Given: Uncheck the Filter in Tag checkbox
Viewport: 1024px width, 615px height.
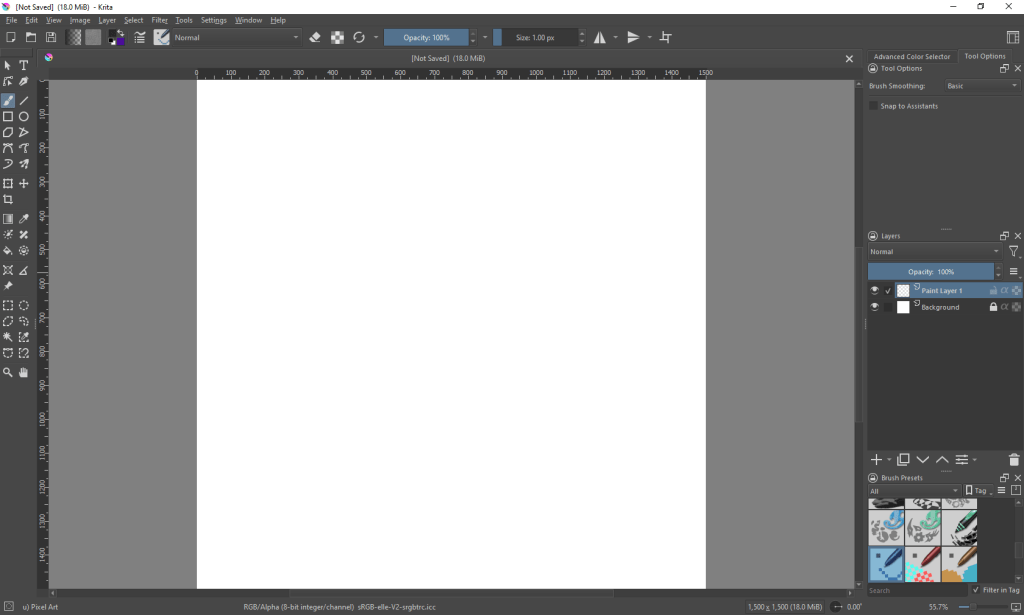Looking at the screenshot, I should pyautogui.click(x=976, y=590).
